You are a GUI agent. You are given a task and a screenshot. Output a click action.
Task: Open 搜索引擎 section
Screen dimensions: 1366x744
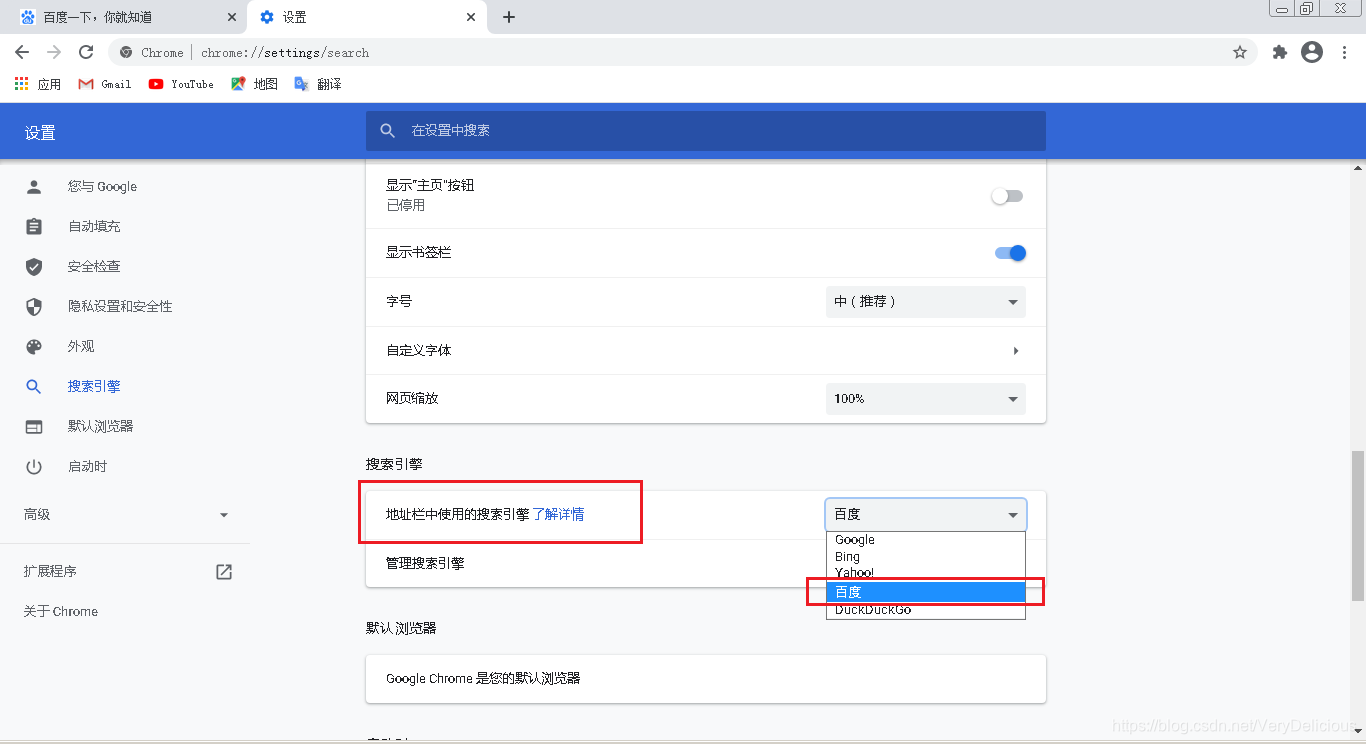pos(94,386)
